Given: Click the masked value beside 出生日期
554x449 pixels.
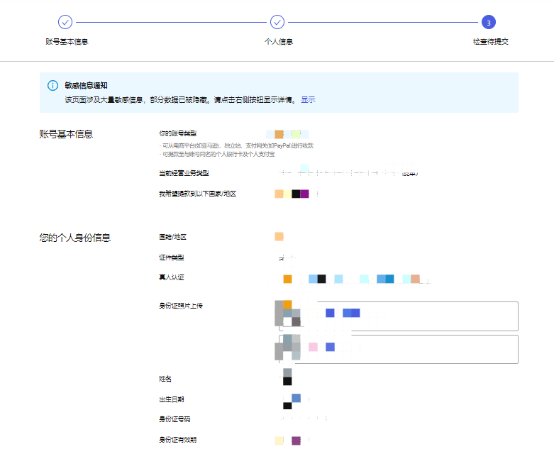Looking at the screenshot, I should point(292,401).
